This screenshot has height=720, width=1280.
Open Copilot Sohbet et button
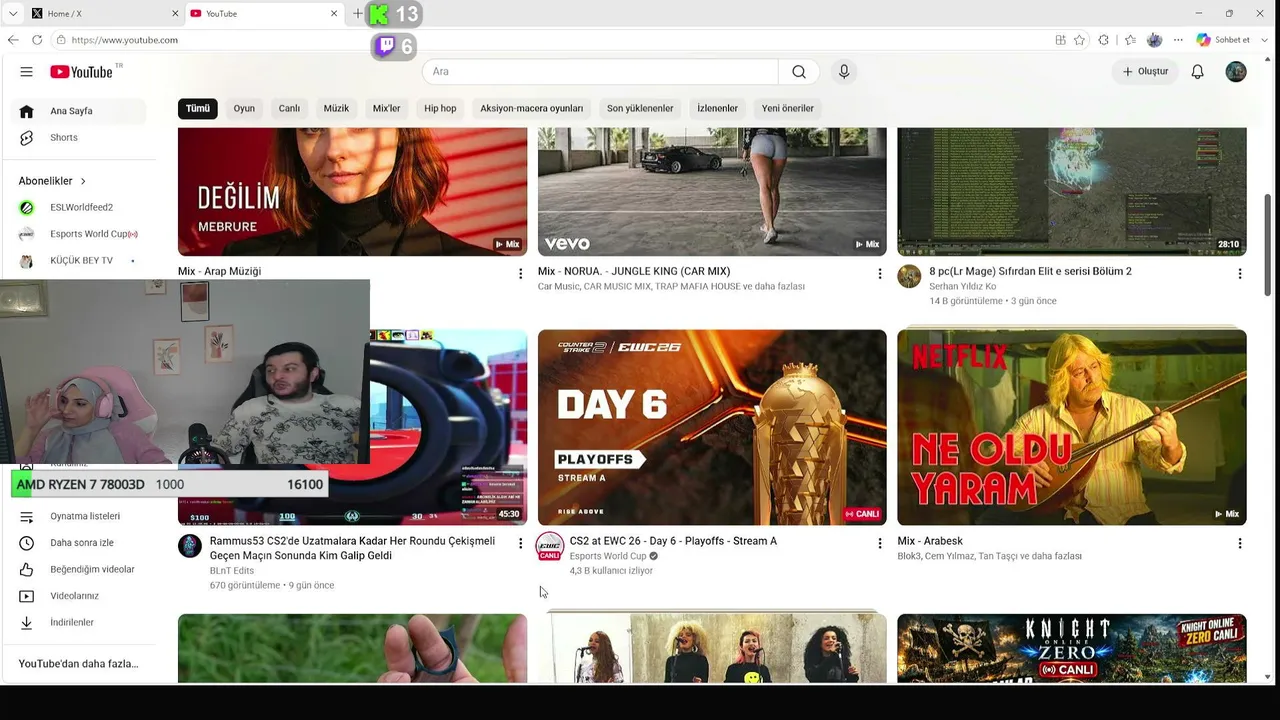pyautogui.click(x=1223, y=40)
